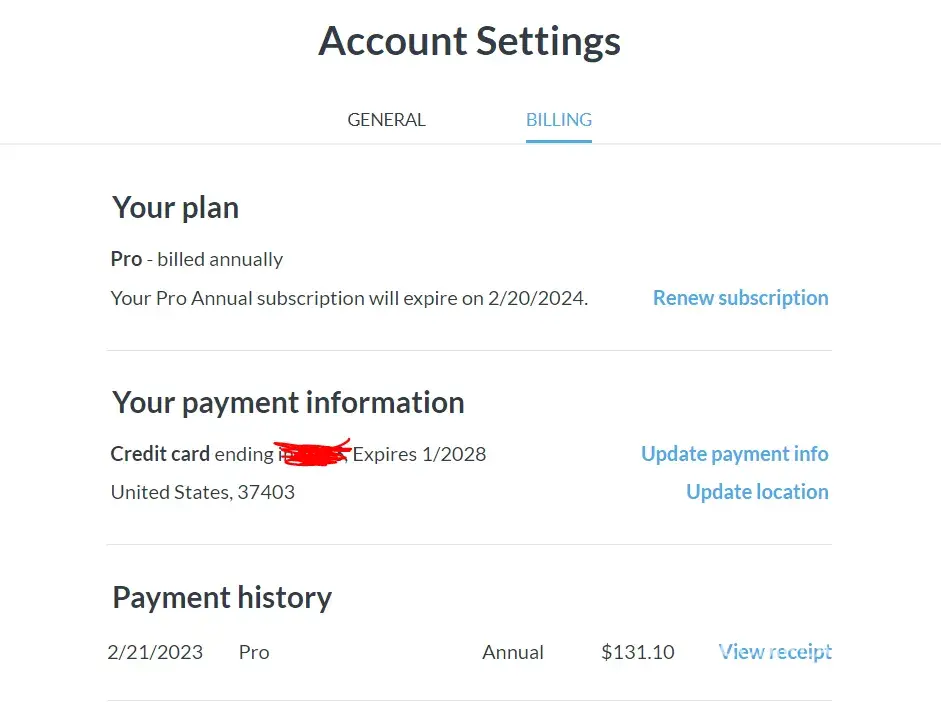Open the Update payment info link

[734, 454]
